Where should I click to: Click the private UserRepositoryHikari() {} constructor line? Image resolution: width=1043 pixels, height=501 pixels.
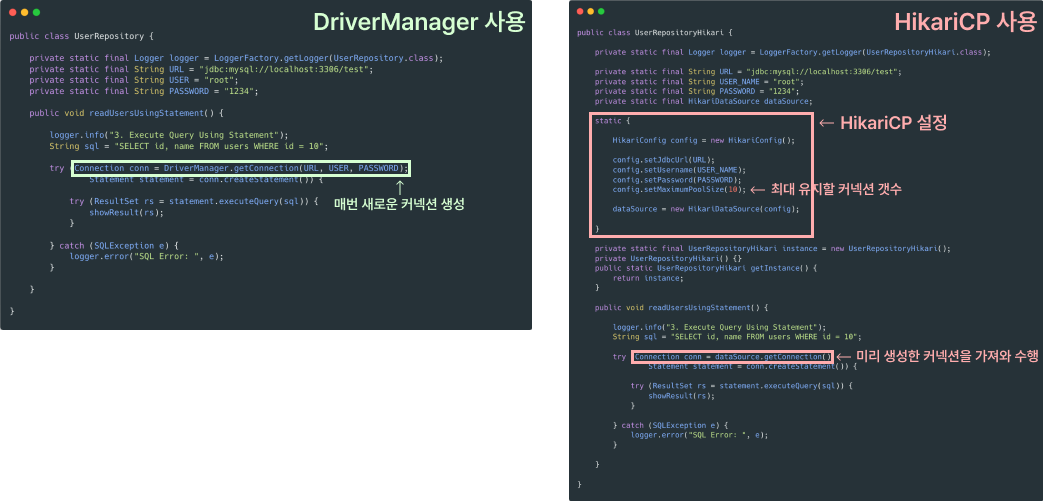click(669, 258)
